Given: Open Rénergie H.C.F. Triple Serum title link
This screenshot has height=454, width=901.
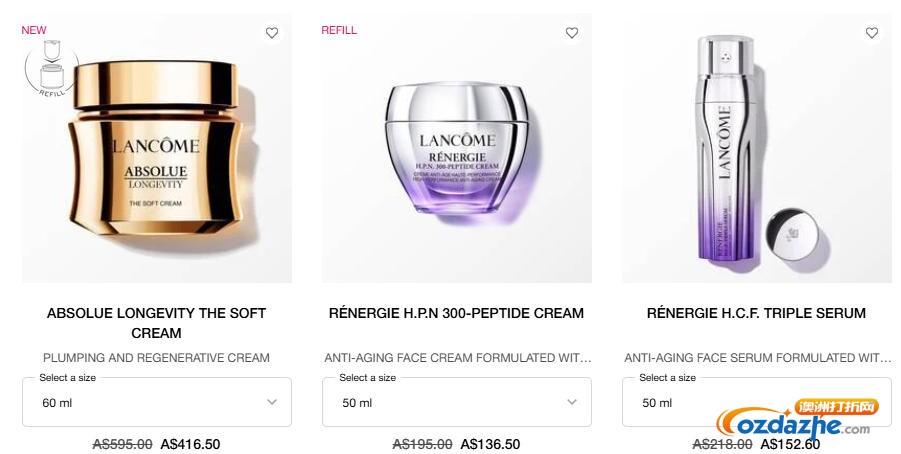Looking at the screenshot, I should tap(756, 313).
